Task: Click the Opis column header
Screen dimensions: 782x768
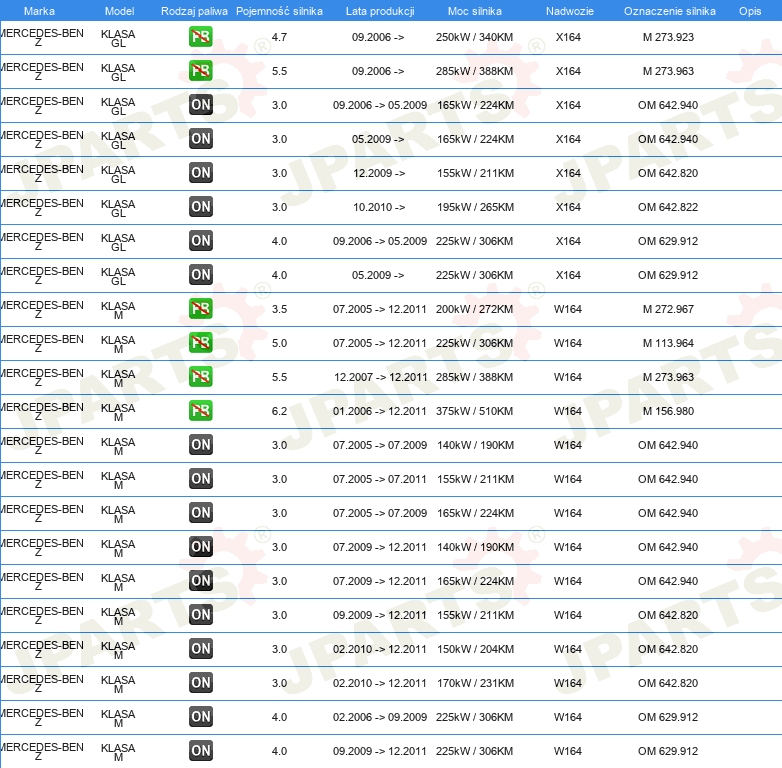Action: pyautogui.click(x=749, y=10)
